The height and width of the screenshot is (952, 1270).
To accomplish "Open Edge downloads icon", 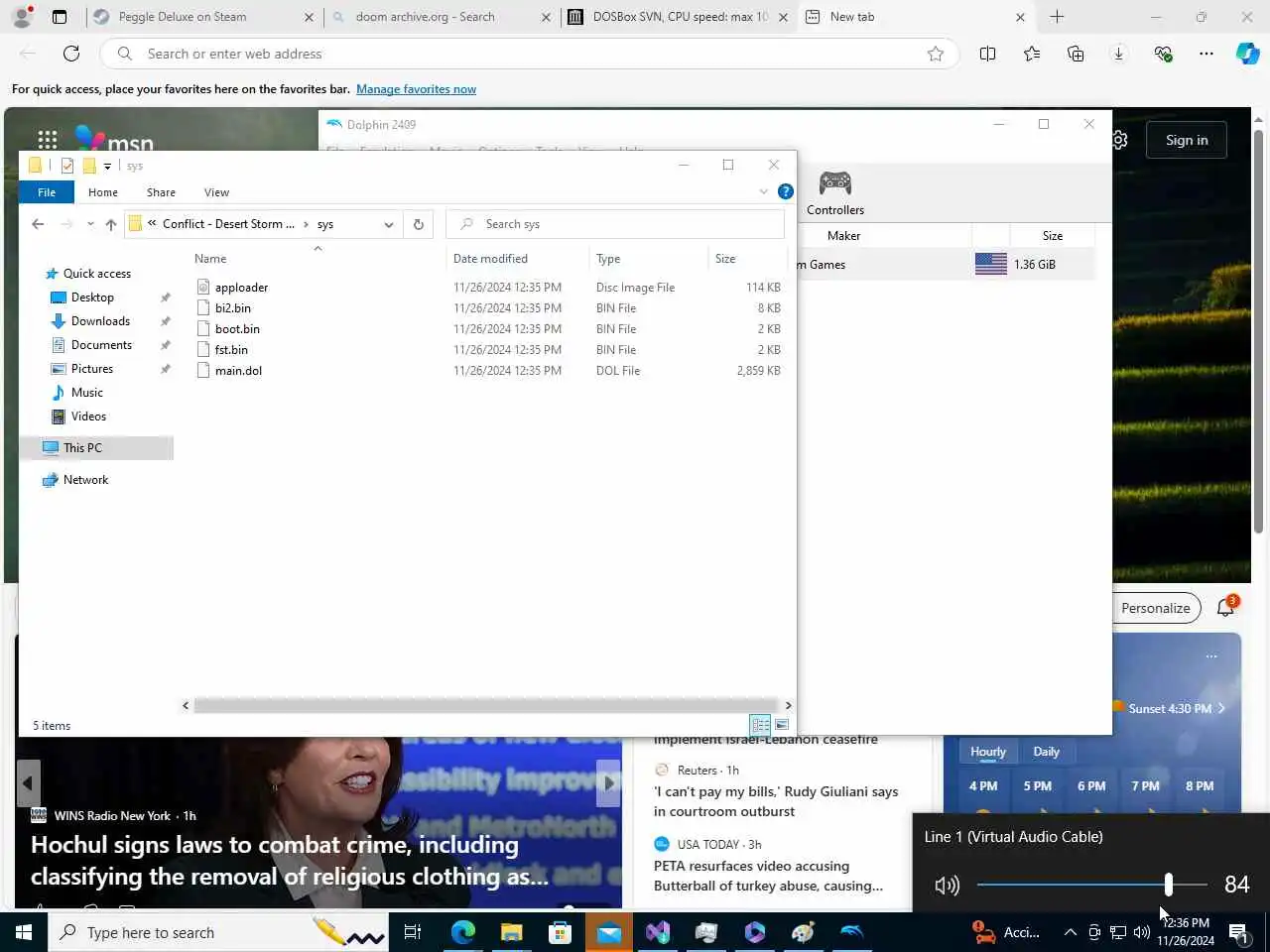I will (1119, 54).
